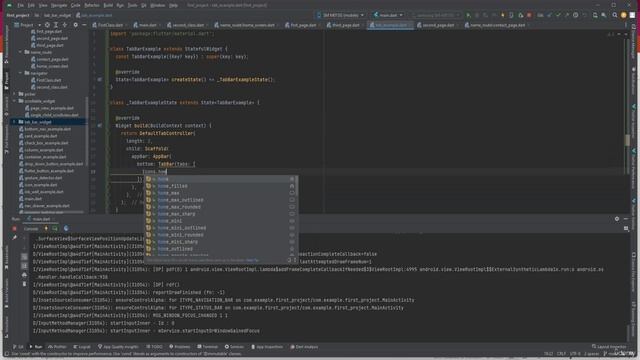Open the Edit menu
640x360 pixels.
pos(31,5)
